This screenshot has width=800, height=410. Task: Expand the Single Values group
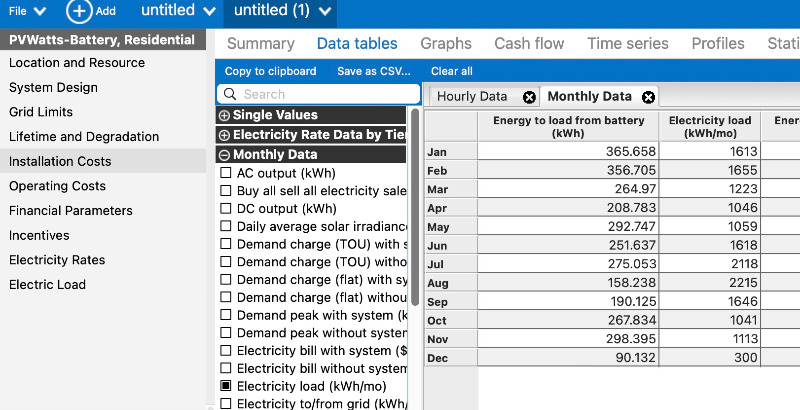pos(224,116)
